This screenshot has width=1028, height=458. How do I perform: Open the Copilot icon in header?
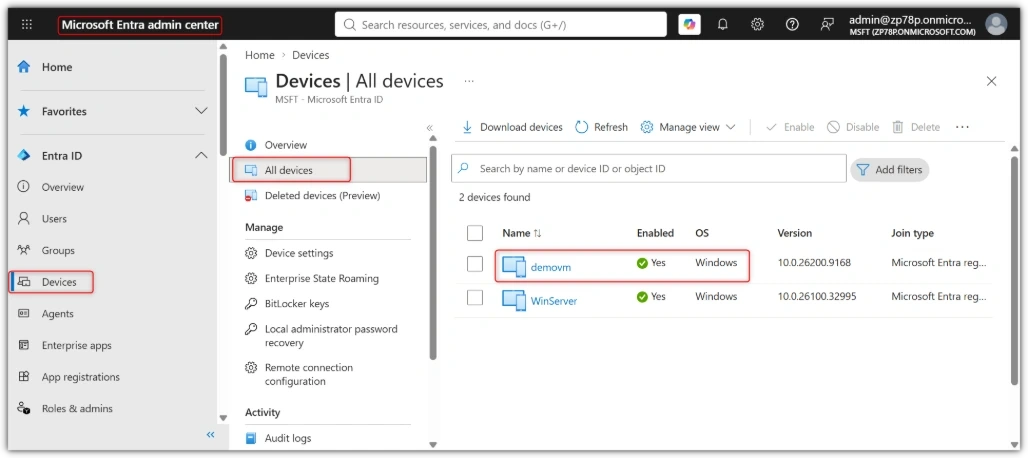click(x=689, y=24)
